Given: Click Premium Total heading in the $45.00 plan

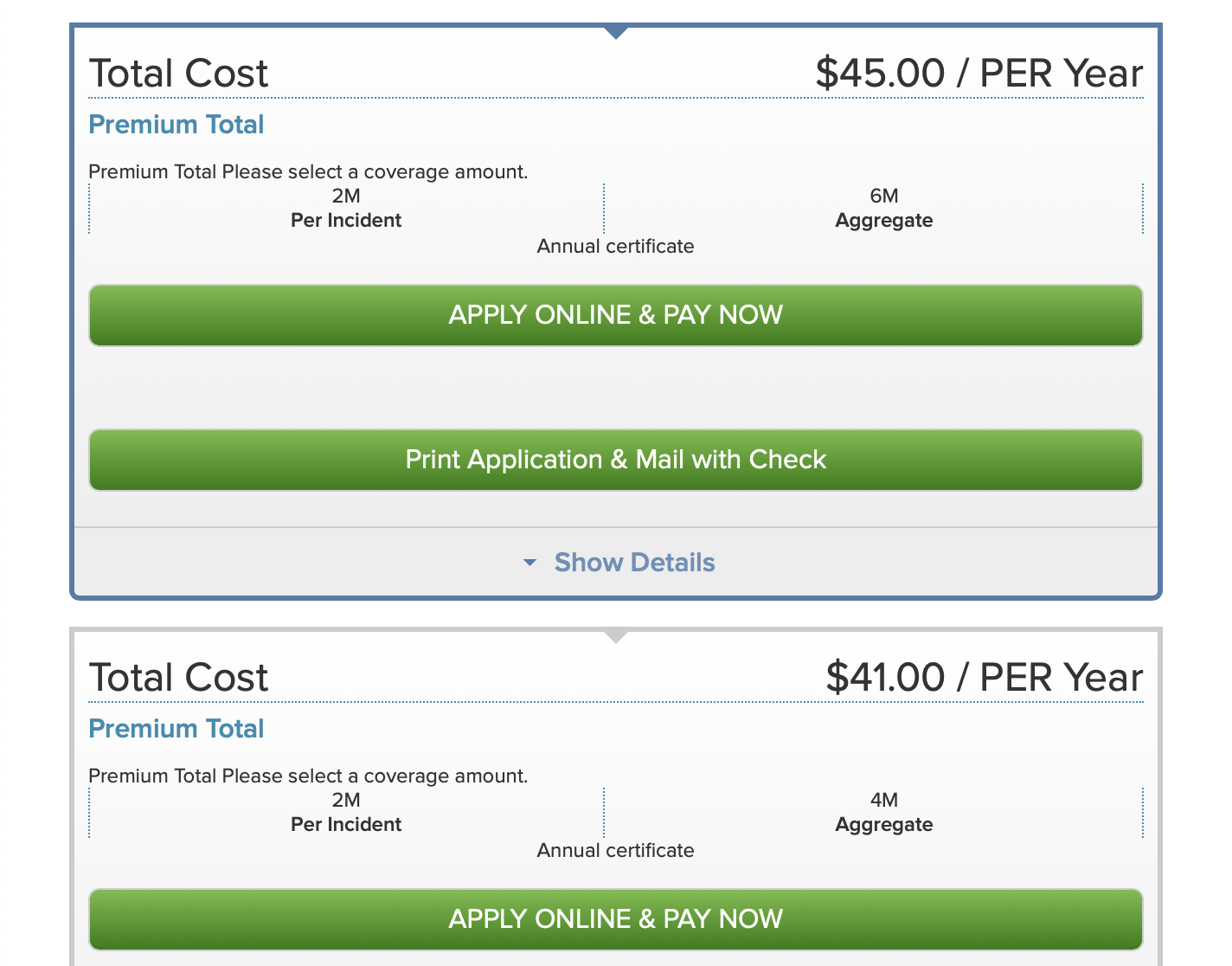Looking at the screenshot, I should [x=176, y=125].
